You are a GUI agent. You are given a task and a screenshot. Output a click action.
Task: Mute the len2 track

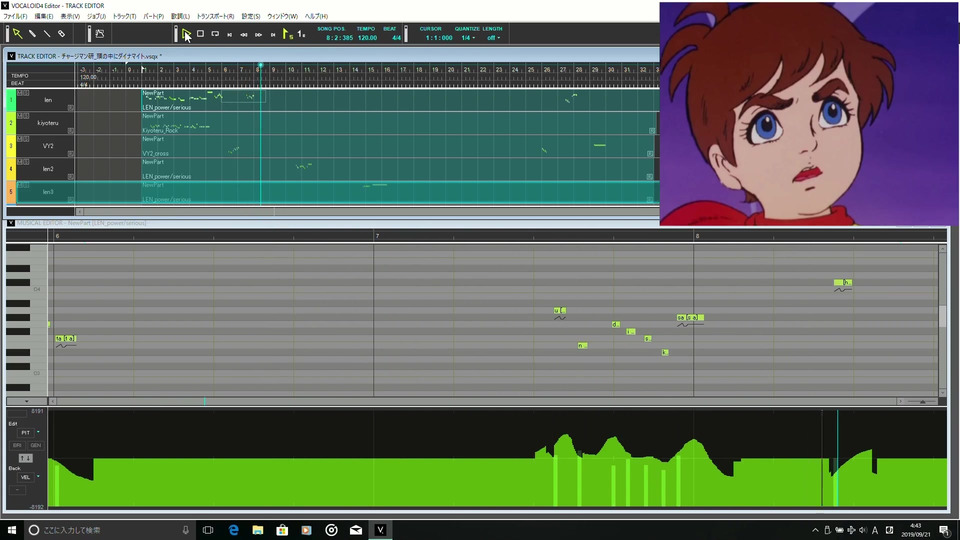click(x=20, y=162)
